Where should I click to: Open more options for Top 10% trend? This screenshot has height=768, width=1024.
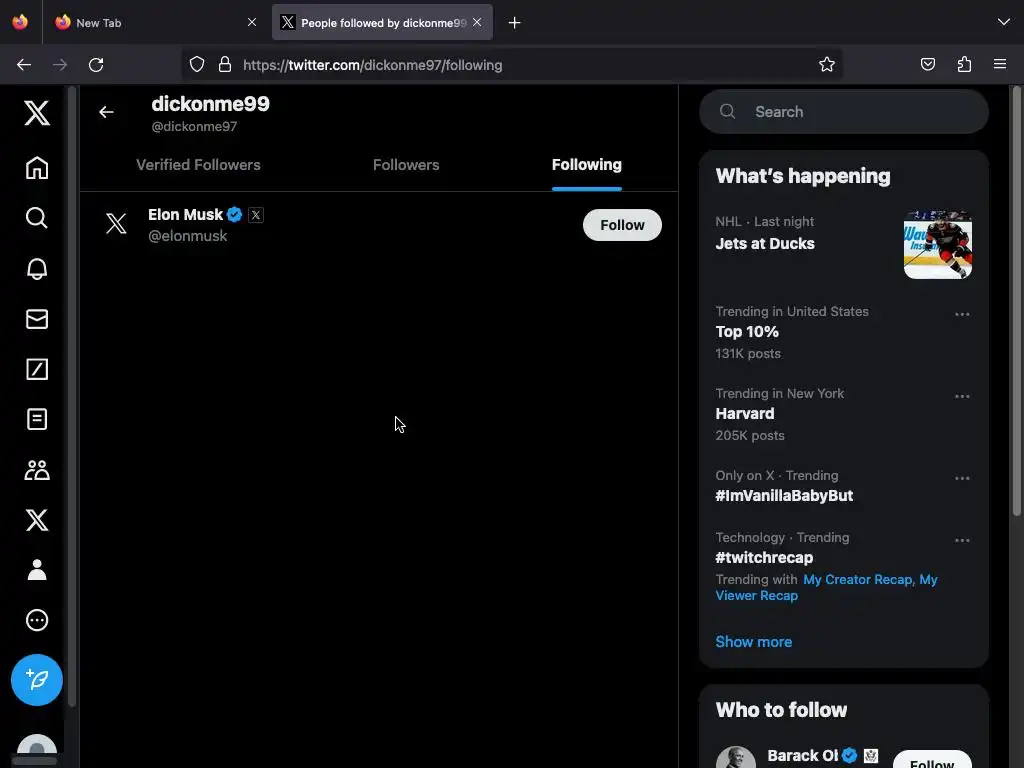coord(962,314)
